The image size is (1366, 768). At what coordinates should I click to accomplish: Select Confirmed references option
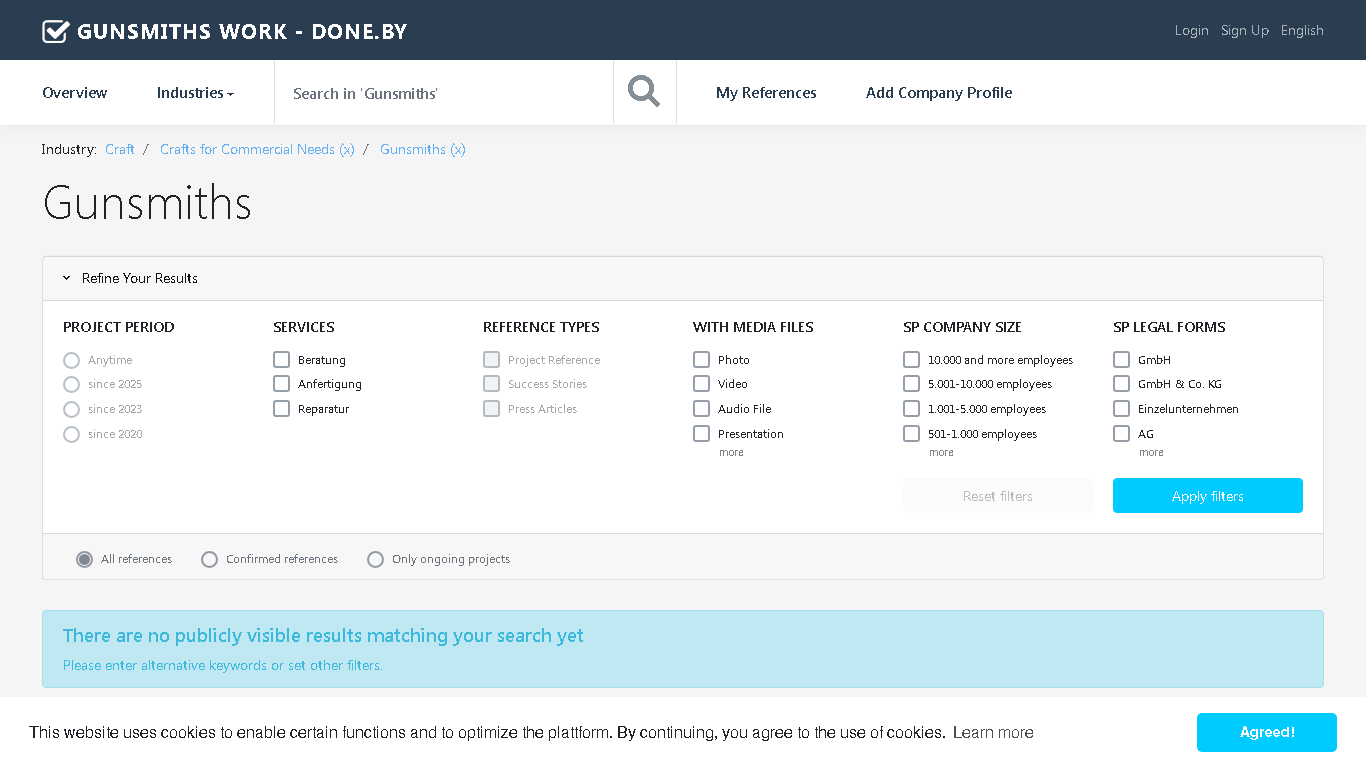coord(209,559)
